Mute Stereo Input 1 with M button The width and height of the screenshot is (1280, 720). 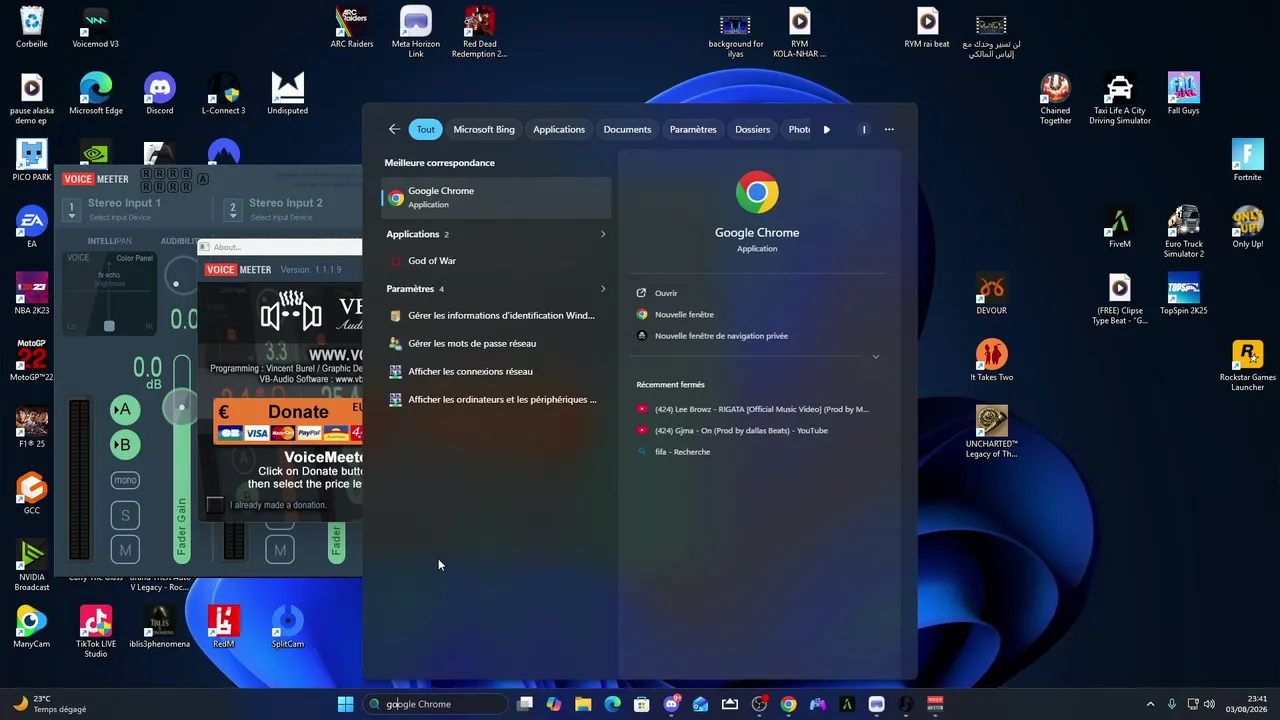click(125, 550)
